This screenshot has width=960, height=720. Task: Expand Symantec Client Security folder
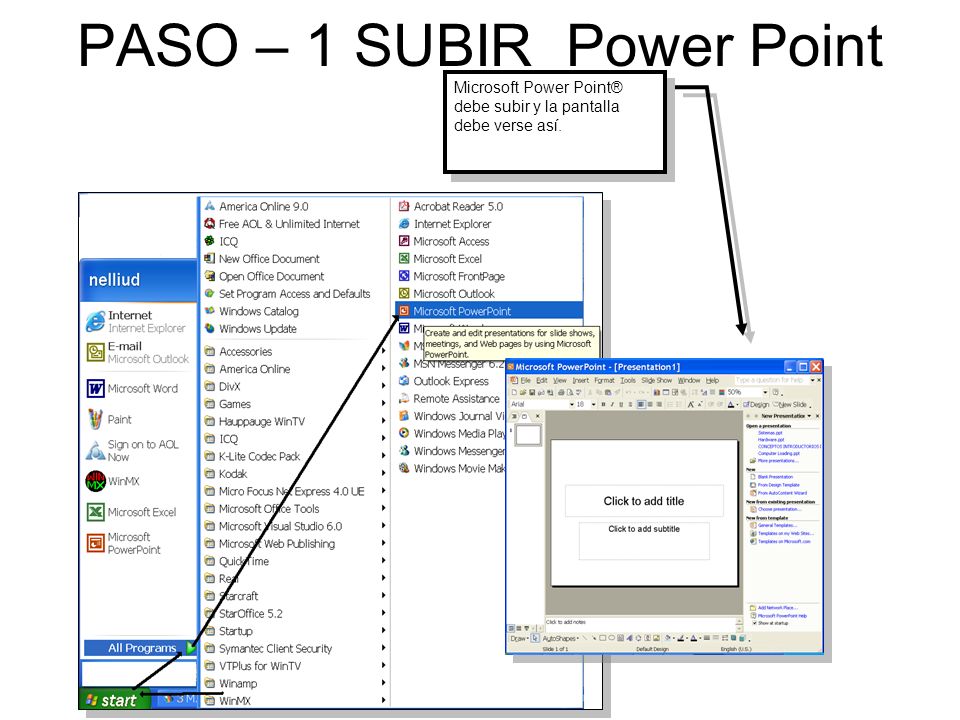pos(295,648)
